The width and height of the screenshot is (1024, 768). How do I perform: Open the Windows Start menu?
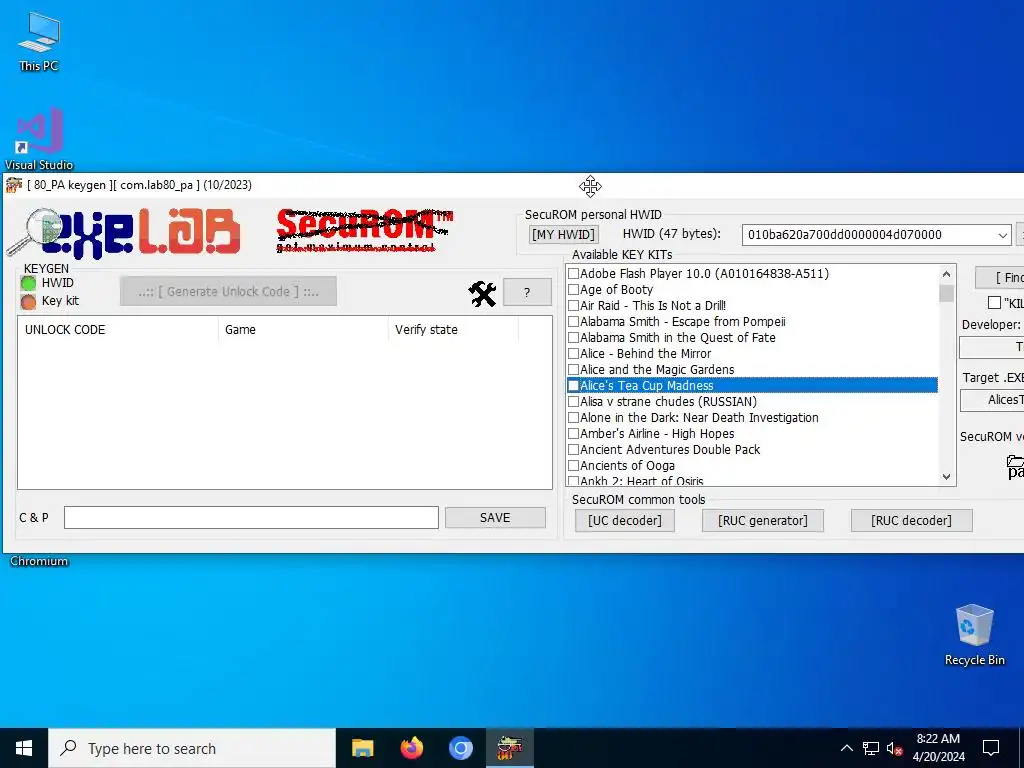[x=24, y=748]
